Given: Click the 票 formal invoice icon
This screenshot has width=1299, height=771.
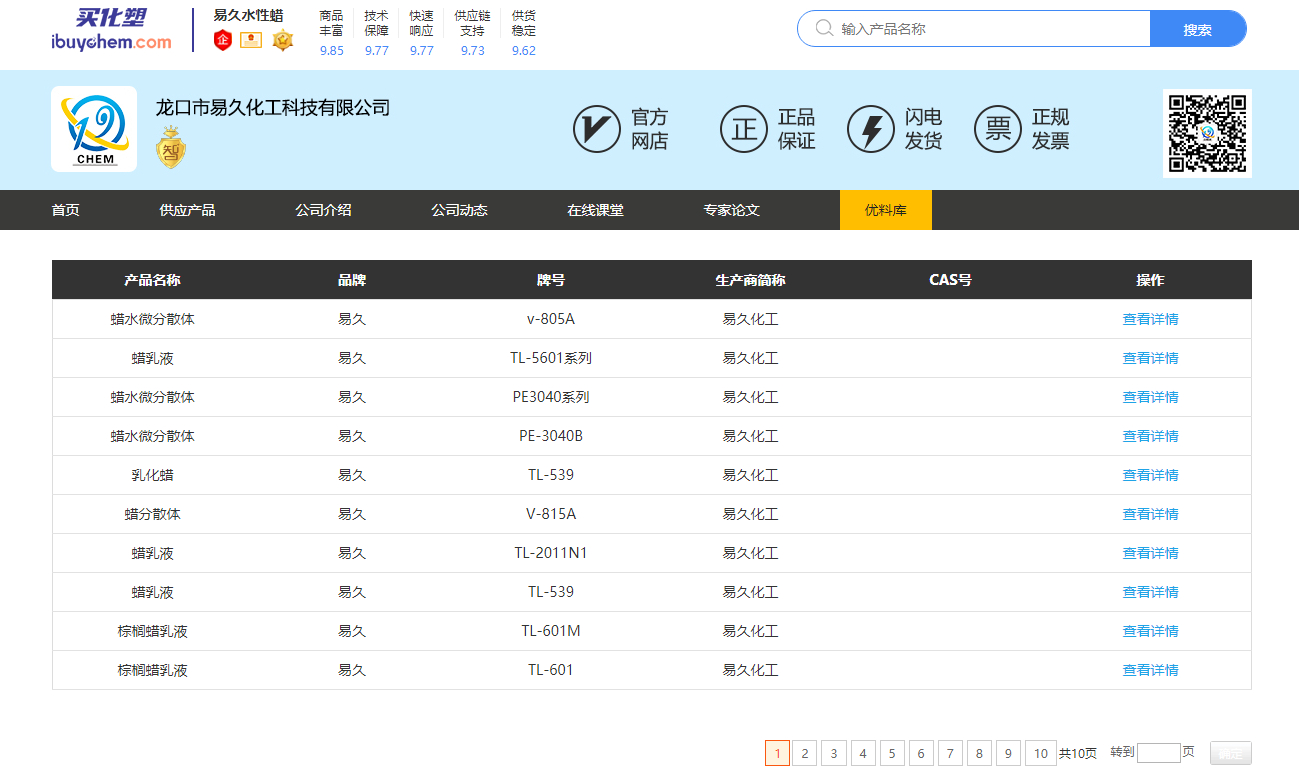Looking at the screenshot, I should 997,129.
